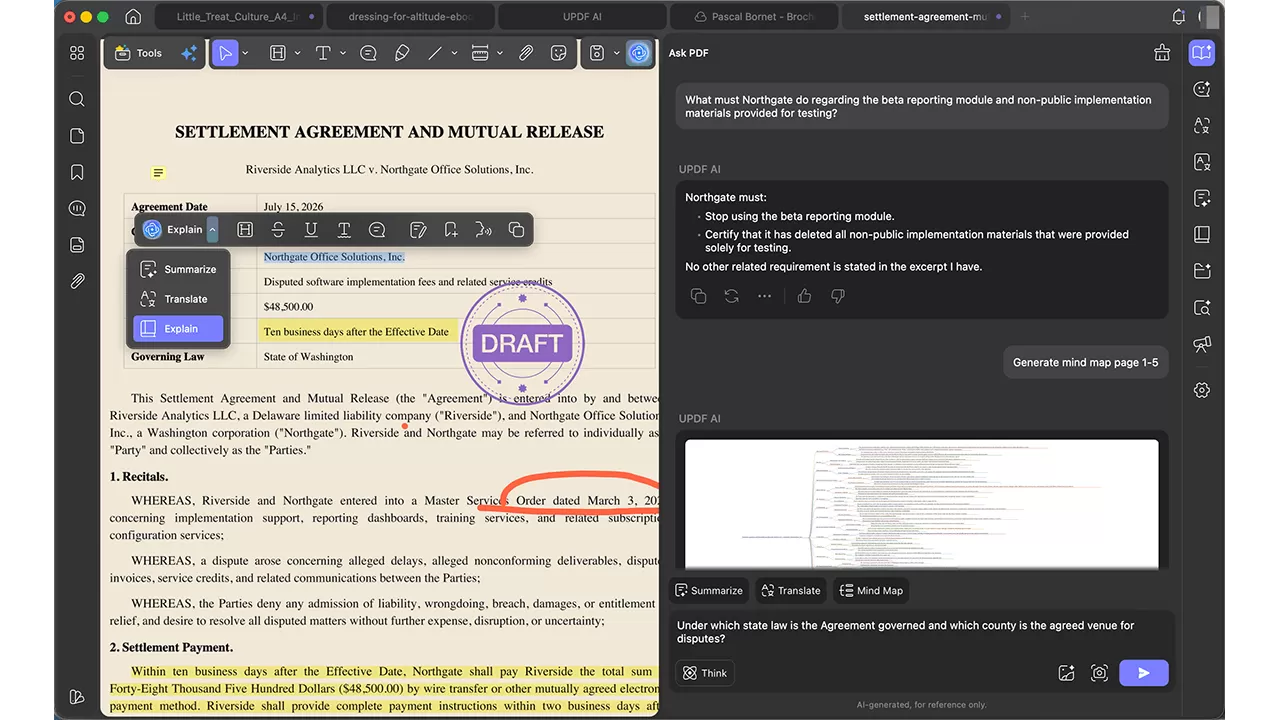Choose Translate from the Explain dropdown menu

(x=178, y=299)
